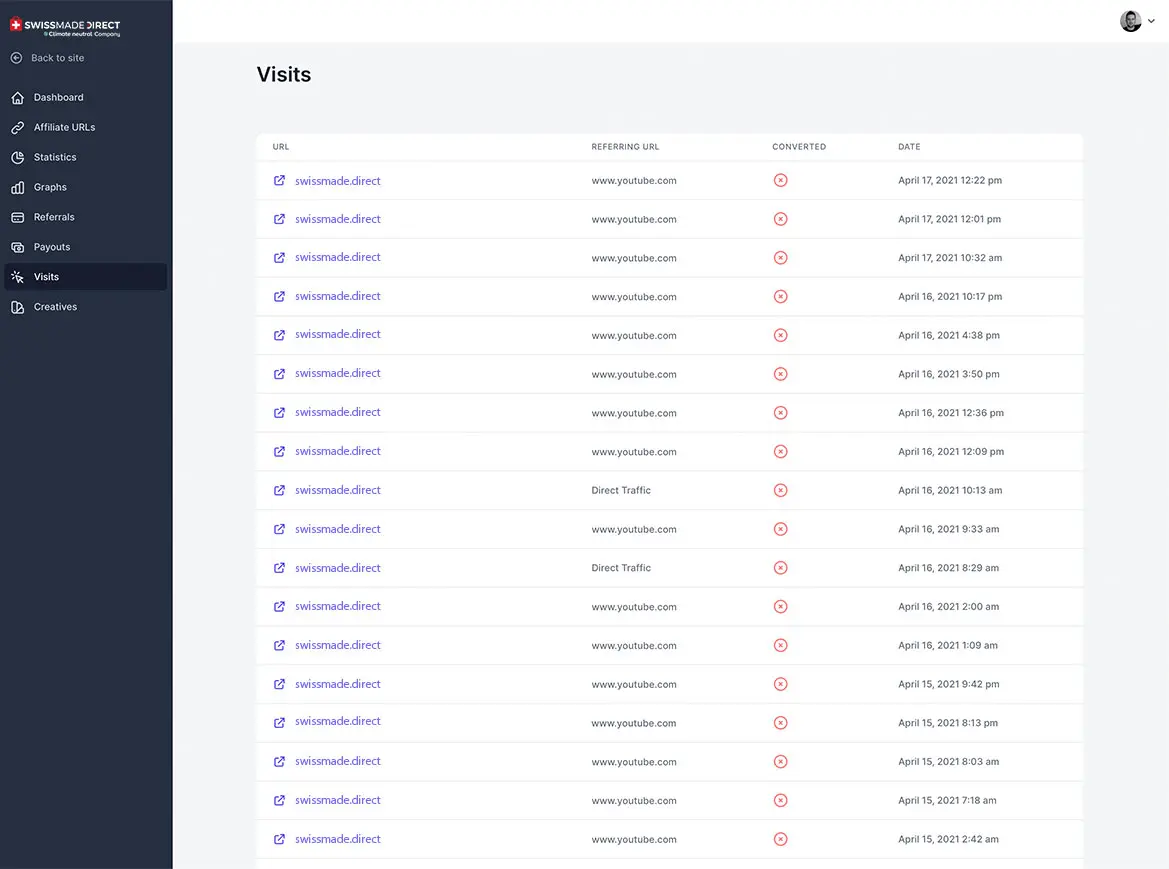Click the Swissmade Direct logo

tap(65, 27)
